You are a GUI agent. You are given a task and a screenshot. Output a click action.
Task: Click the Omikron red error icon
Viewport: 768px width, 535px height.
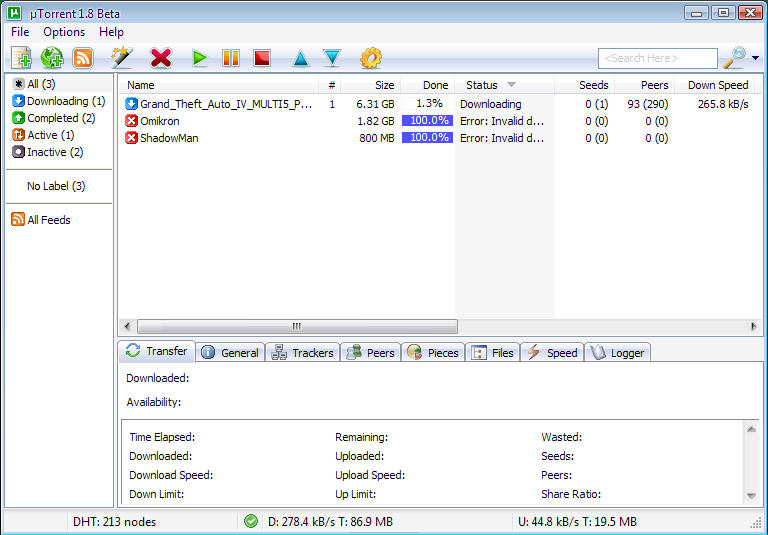[x=131, y=121]
